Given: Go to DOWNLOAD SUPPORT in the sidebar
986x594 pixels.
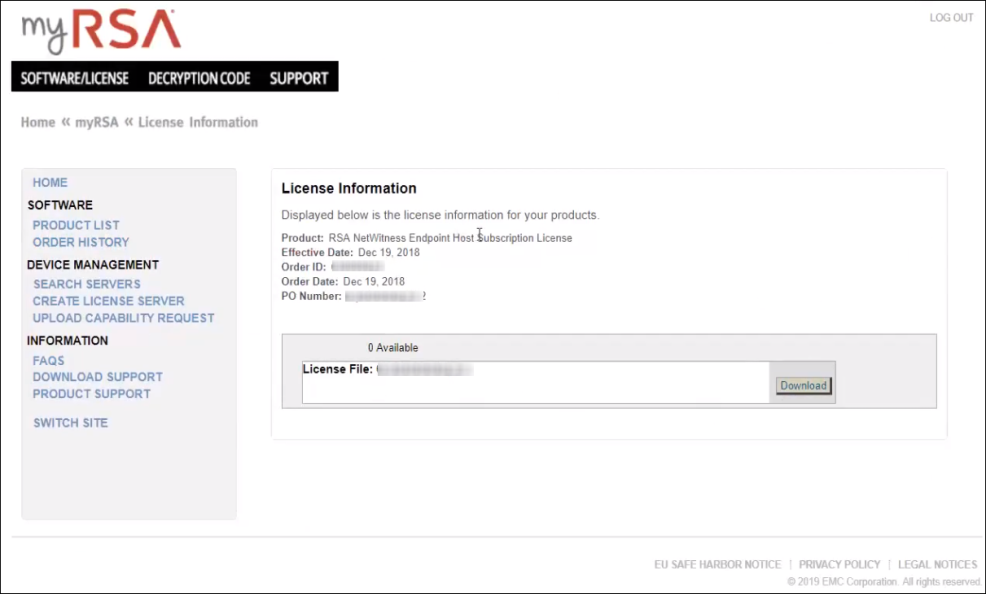Looking at the screenshot, I should (x=97, y=377).
